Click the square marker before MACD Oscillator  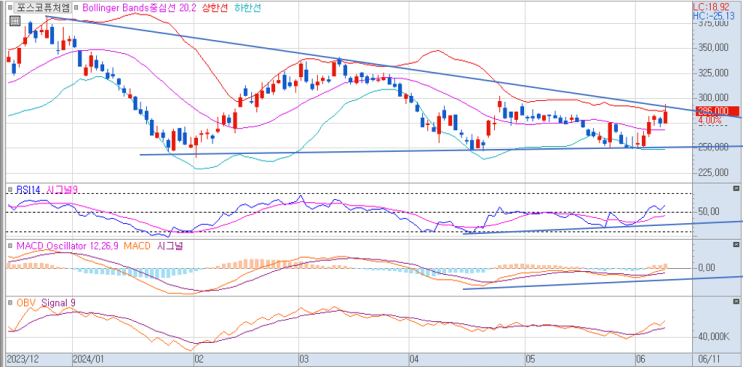[x=11, y=246]
